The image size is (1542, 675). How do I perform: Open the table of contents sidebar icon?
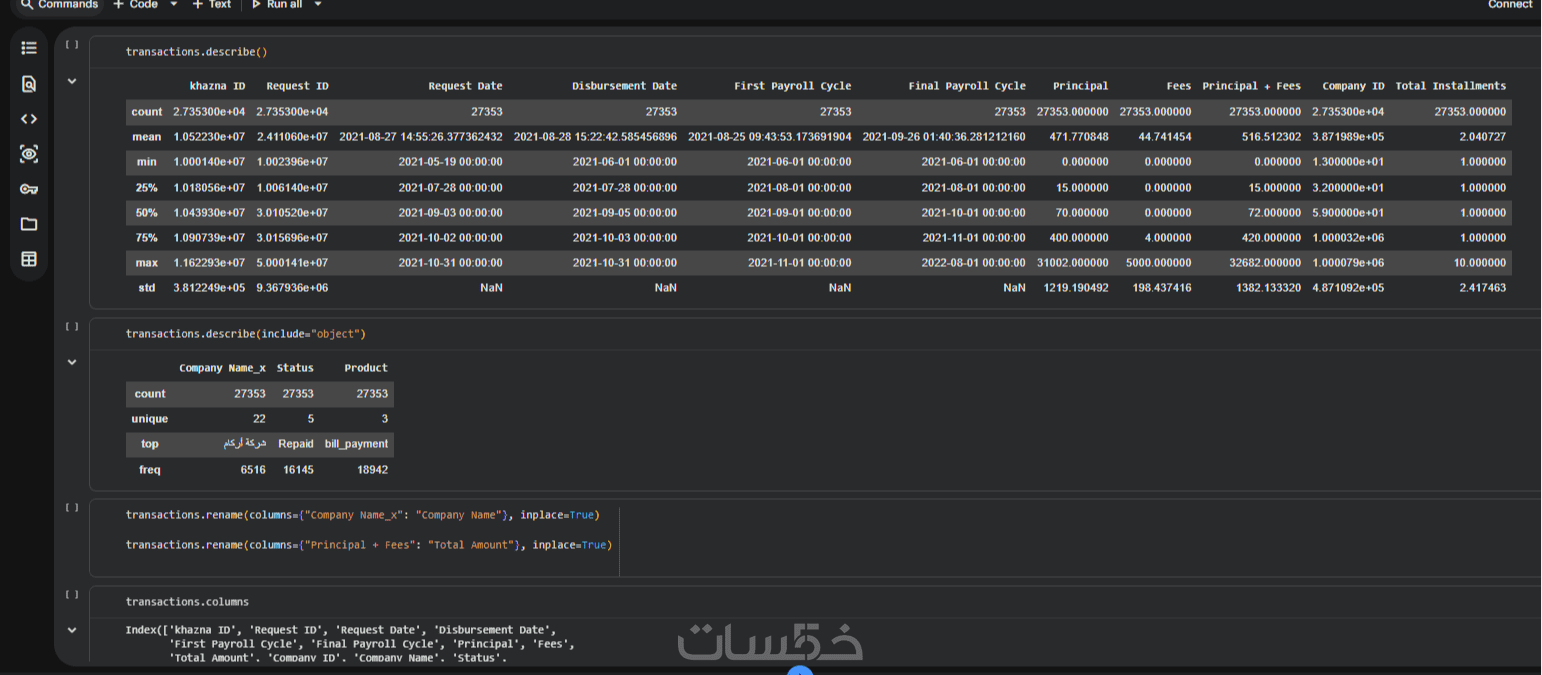point(29,48)
